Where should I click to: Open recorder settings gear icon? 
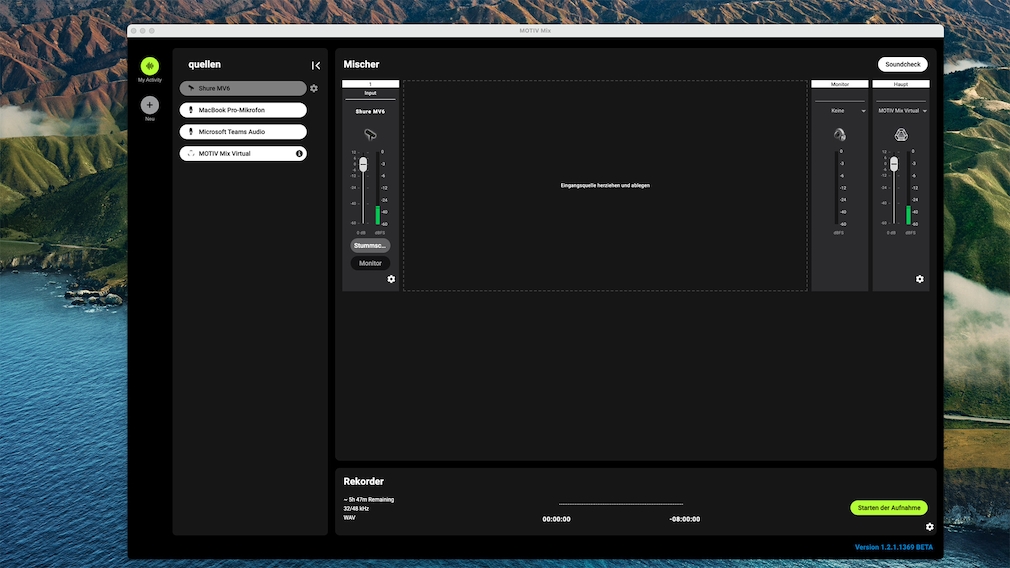pos(929,526)
